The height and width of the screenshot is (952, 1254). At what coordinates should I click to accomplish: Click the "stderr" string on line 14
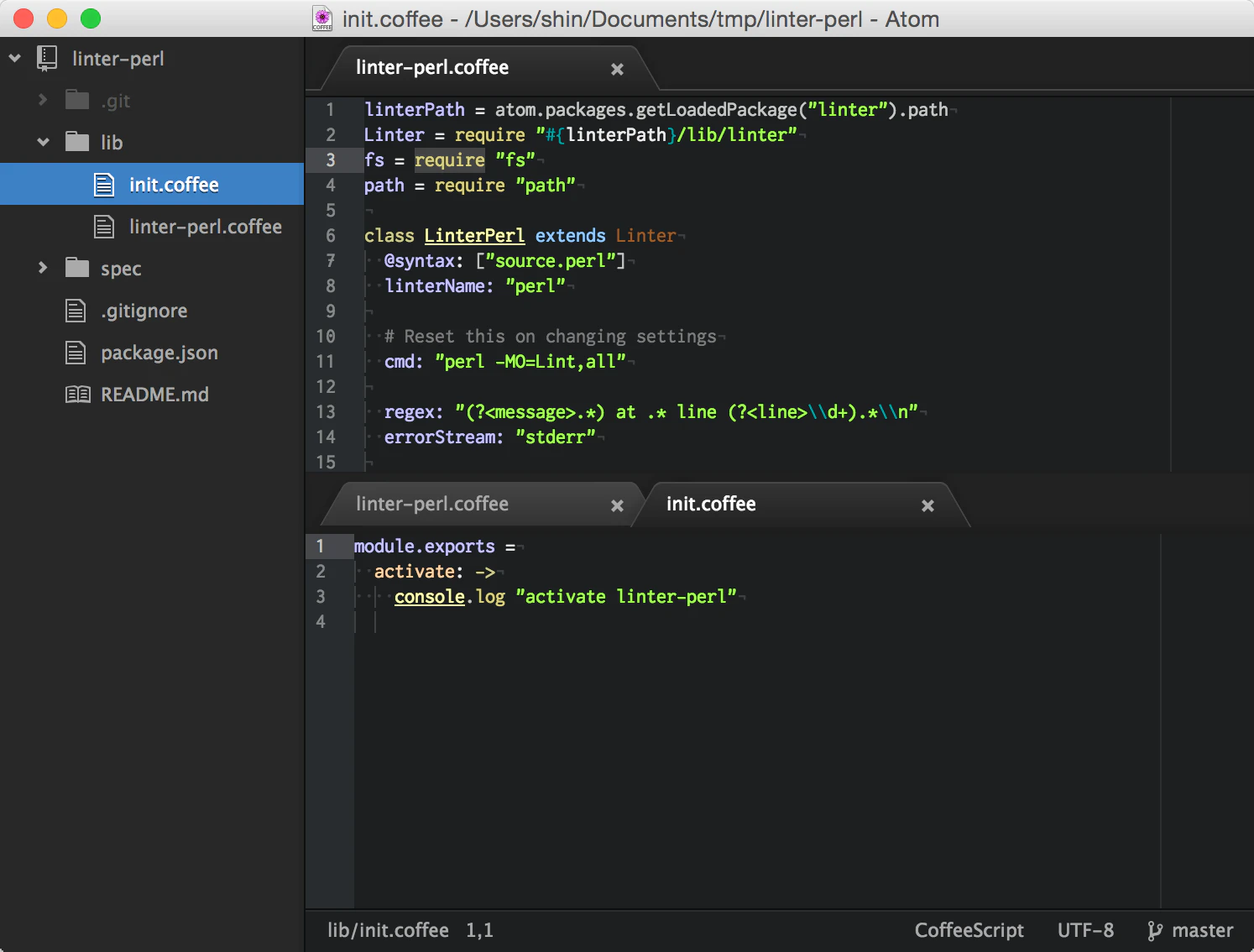556,437
